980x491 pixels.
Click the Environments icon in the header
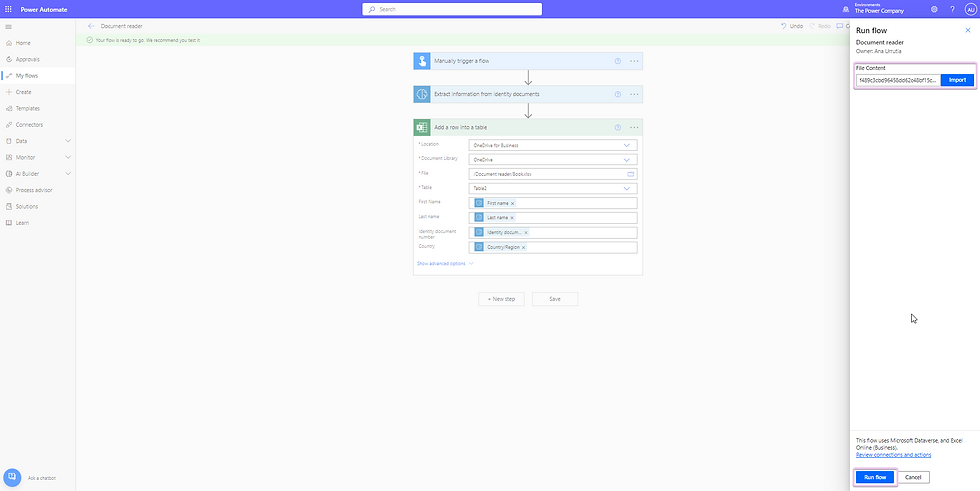tap(846, 9)
